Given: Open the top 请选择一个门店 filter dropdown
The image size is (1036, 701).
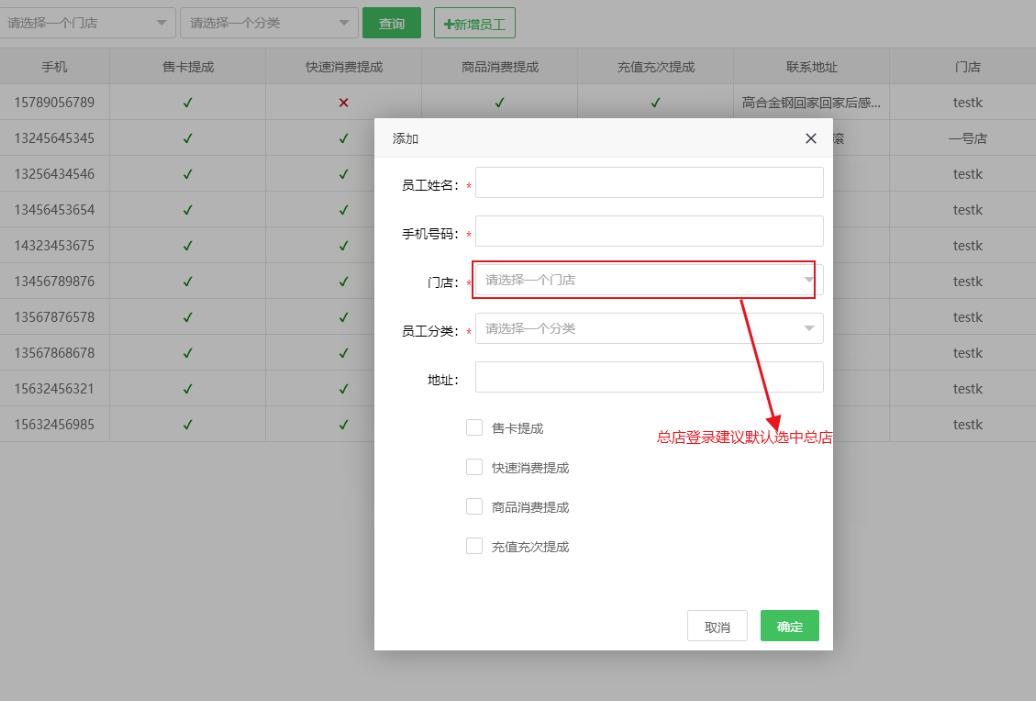Looking at the screenshot, I should pyautogui.click(x=87, y=23).
